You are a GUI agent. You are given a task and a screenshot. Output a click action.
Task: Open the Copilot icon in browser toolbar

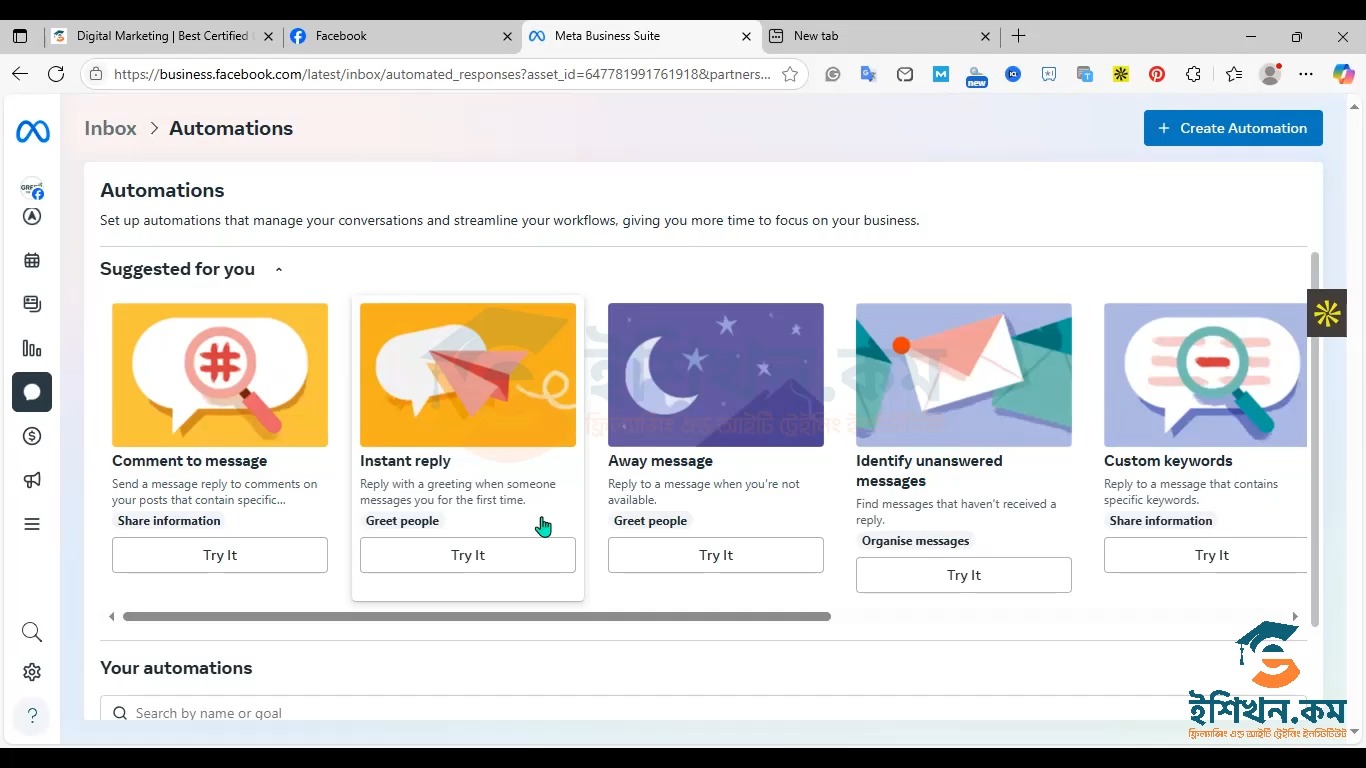point(1343,74)
